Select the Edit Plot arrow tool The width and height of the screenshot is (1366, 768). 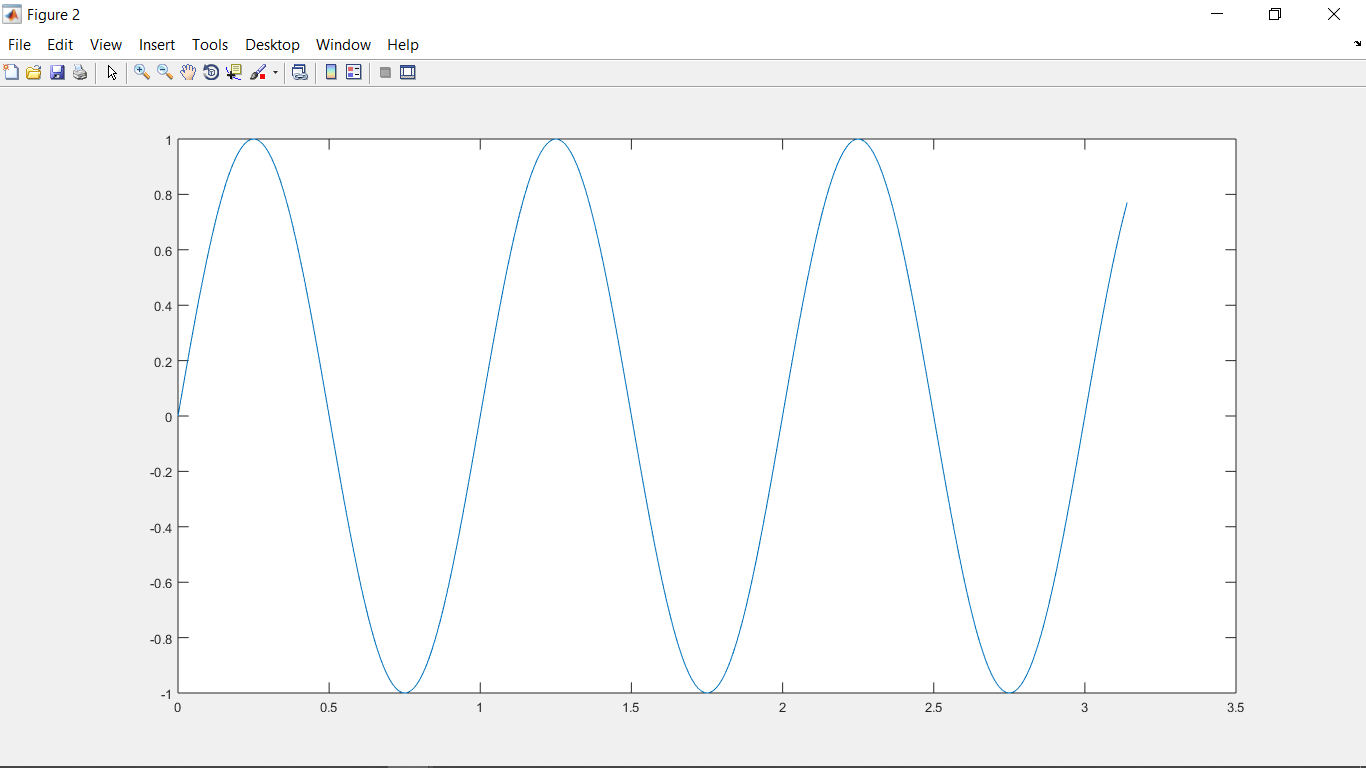click(x=111, y=72)
